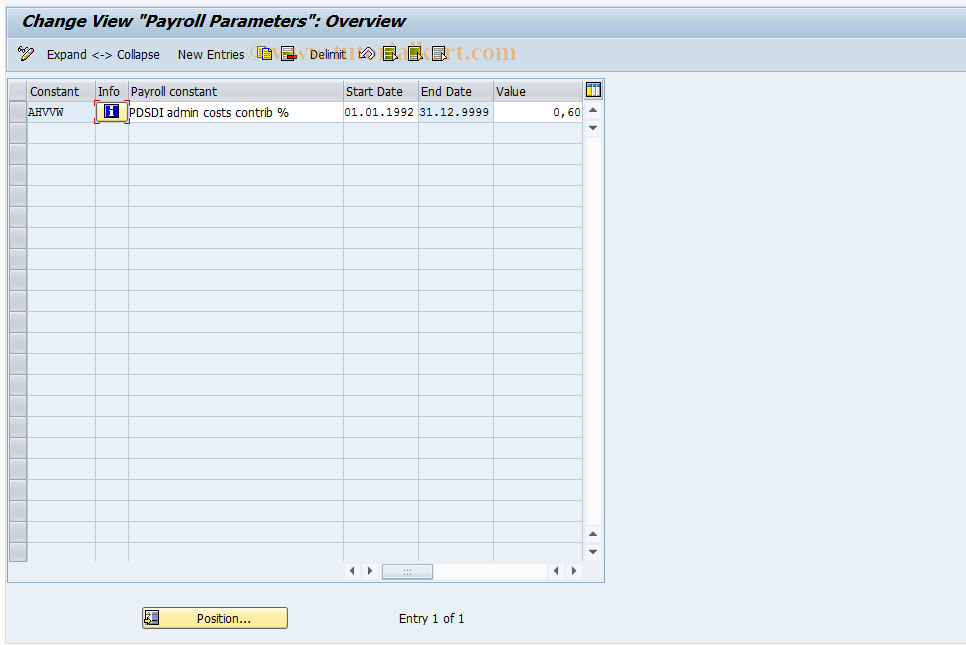Open table column configuration icon
The height and width of the screenshot is (645, 966).
pos(593,90)
